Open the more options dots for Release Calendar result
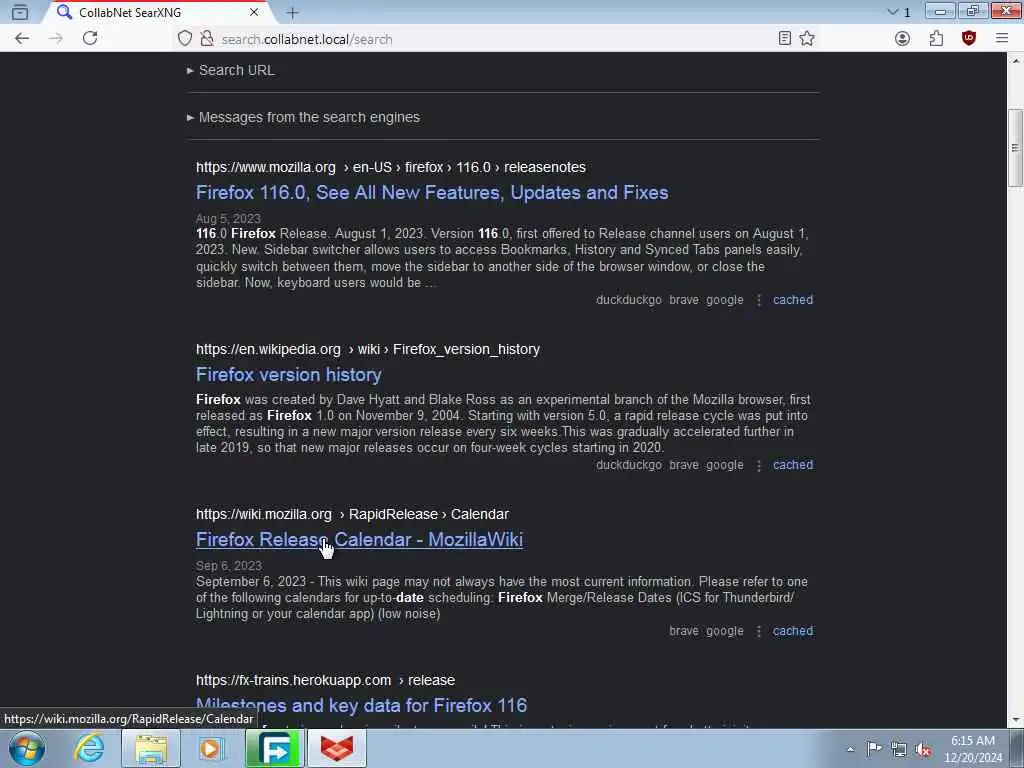 click(759, 631)
